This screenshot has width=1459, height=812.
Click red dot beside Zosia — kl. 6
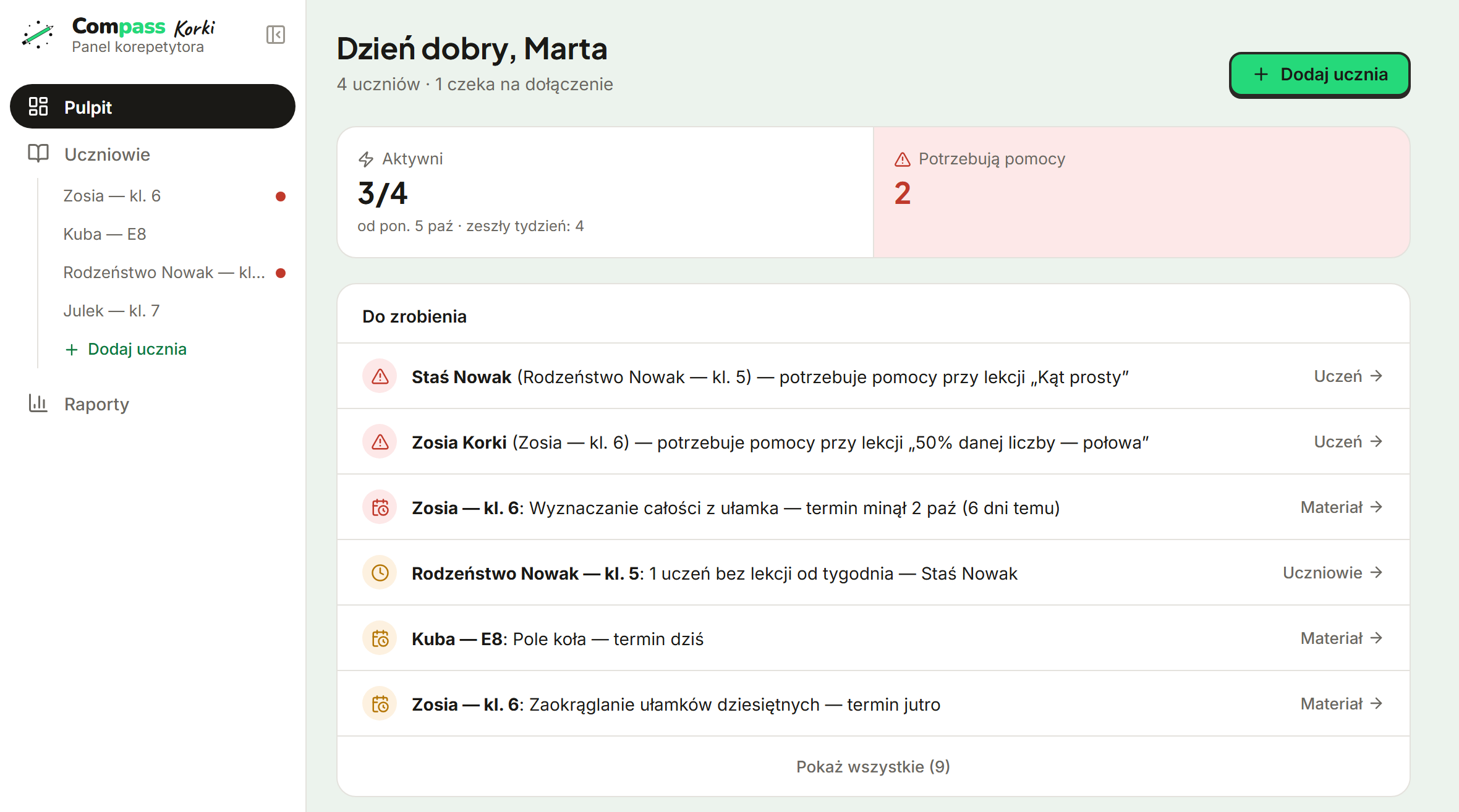pos(281,197)
